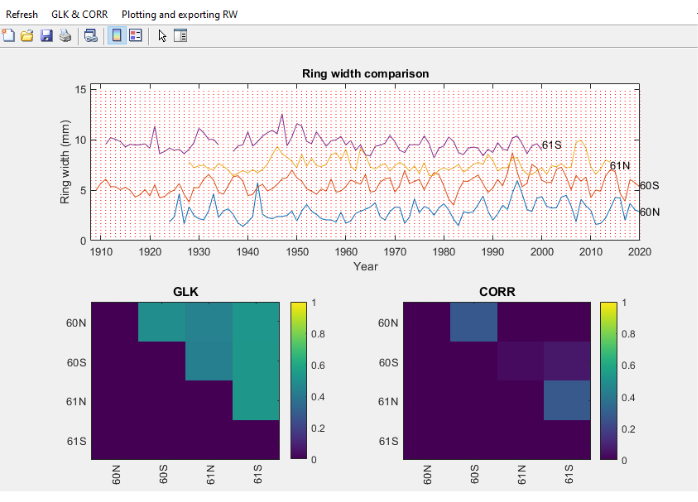The height and width of the screenshot is (502, 698).
Task: Toggle the Insert Legend toolbar icon
Action: tap(135, 36)
